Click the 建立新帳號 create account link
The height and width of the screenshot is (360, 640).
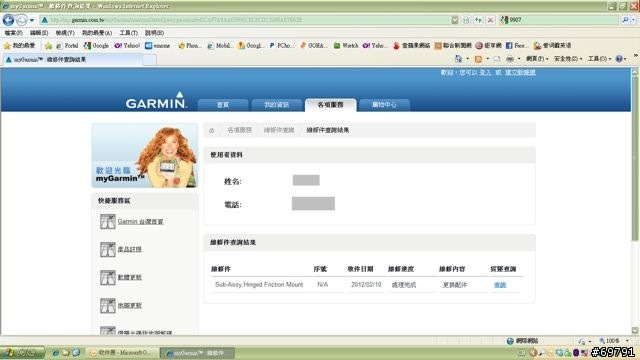pos(520,72)
